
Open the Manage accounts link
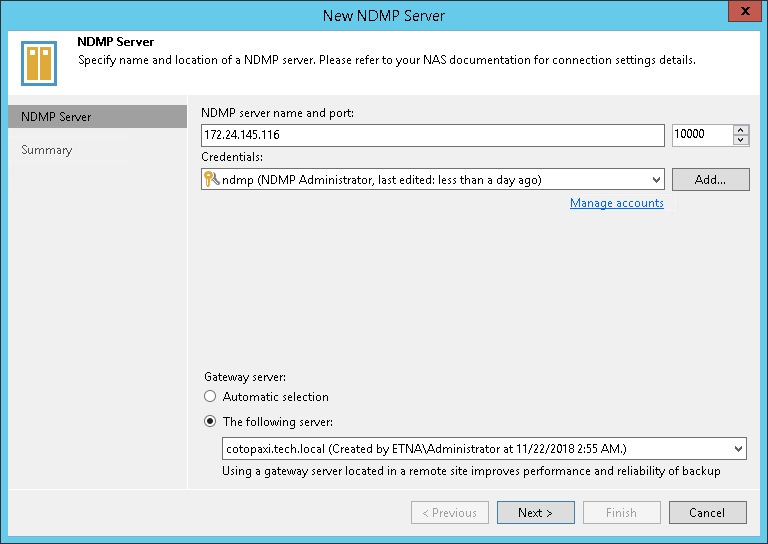[616, 203]
